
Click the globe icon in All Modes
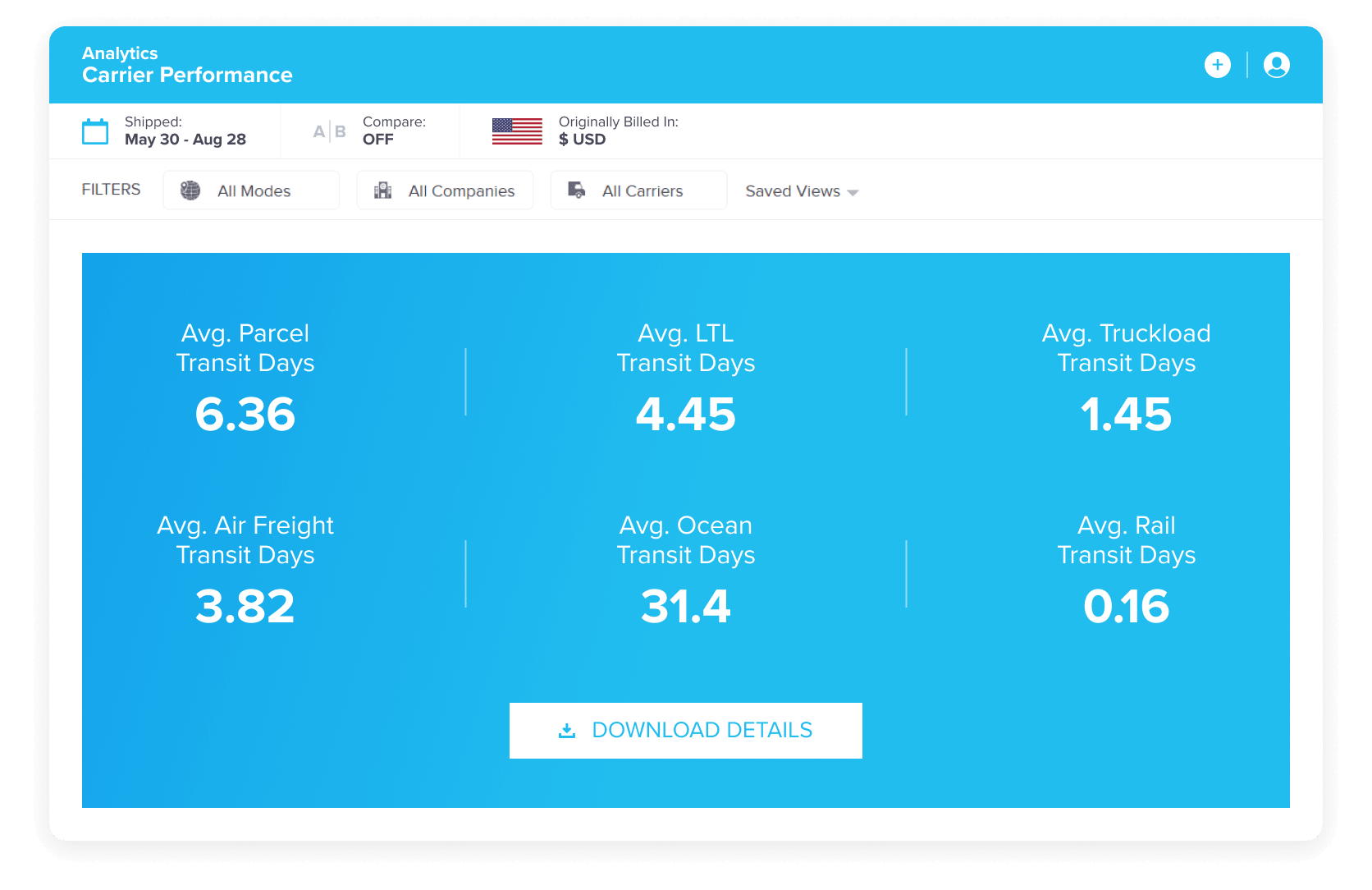coord(190,190)
